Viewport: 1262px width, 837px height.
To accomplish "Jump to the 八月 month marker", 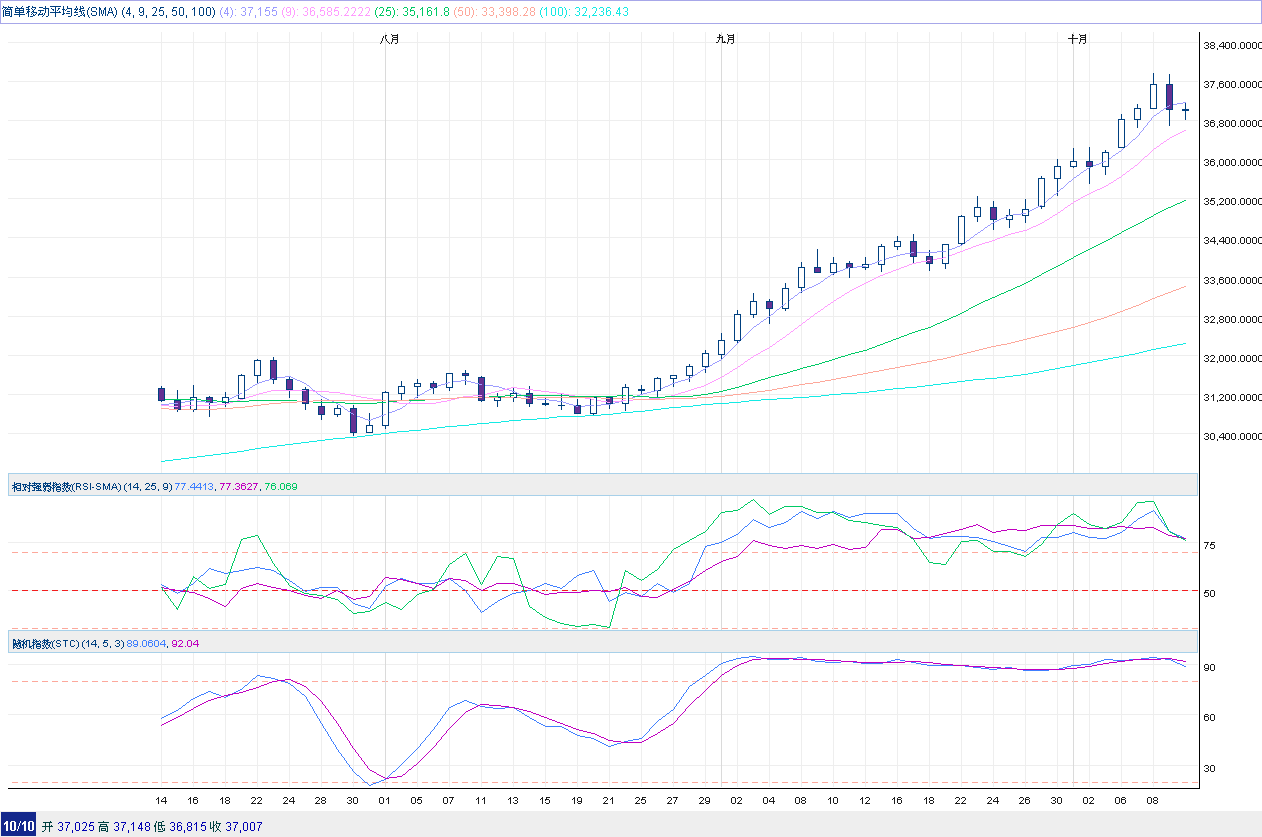I will tap(389, 39).
